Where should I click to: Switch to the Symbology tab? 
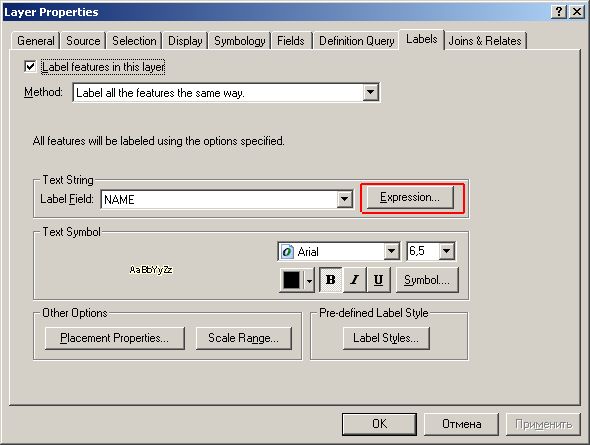coord(240,41)
